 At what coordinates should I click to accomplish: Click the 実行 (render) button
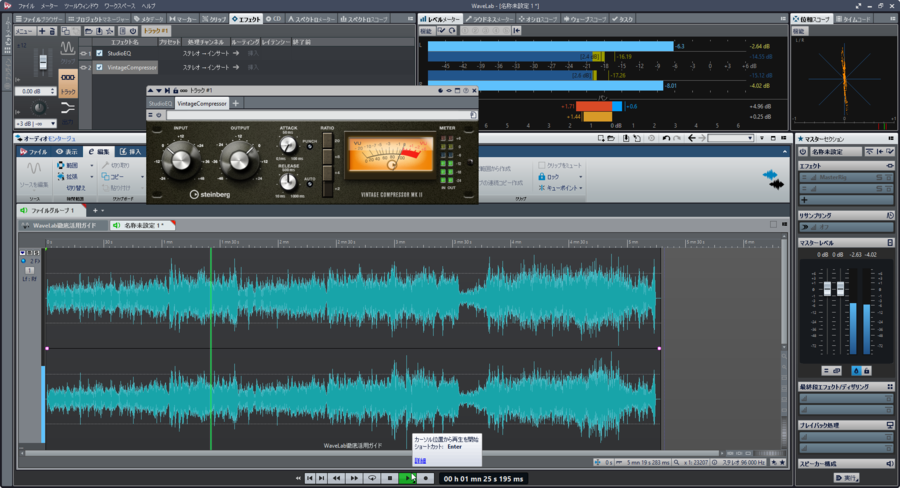coord(846,478)
